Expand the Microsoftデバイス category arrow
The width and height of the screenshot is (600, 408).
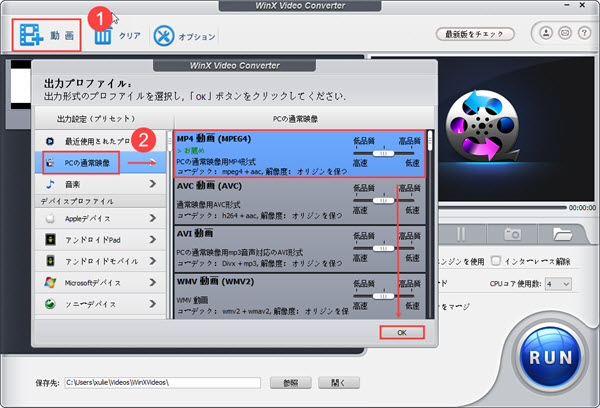[153, 282]
